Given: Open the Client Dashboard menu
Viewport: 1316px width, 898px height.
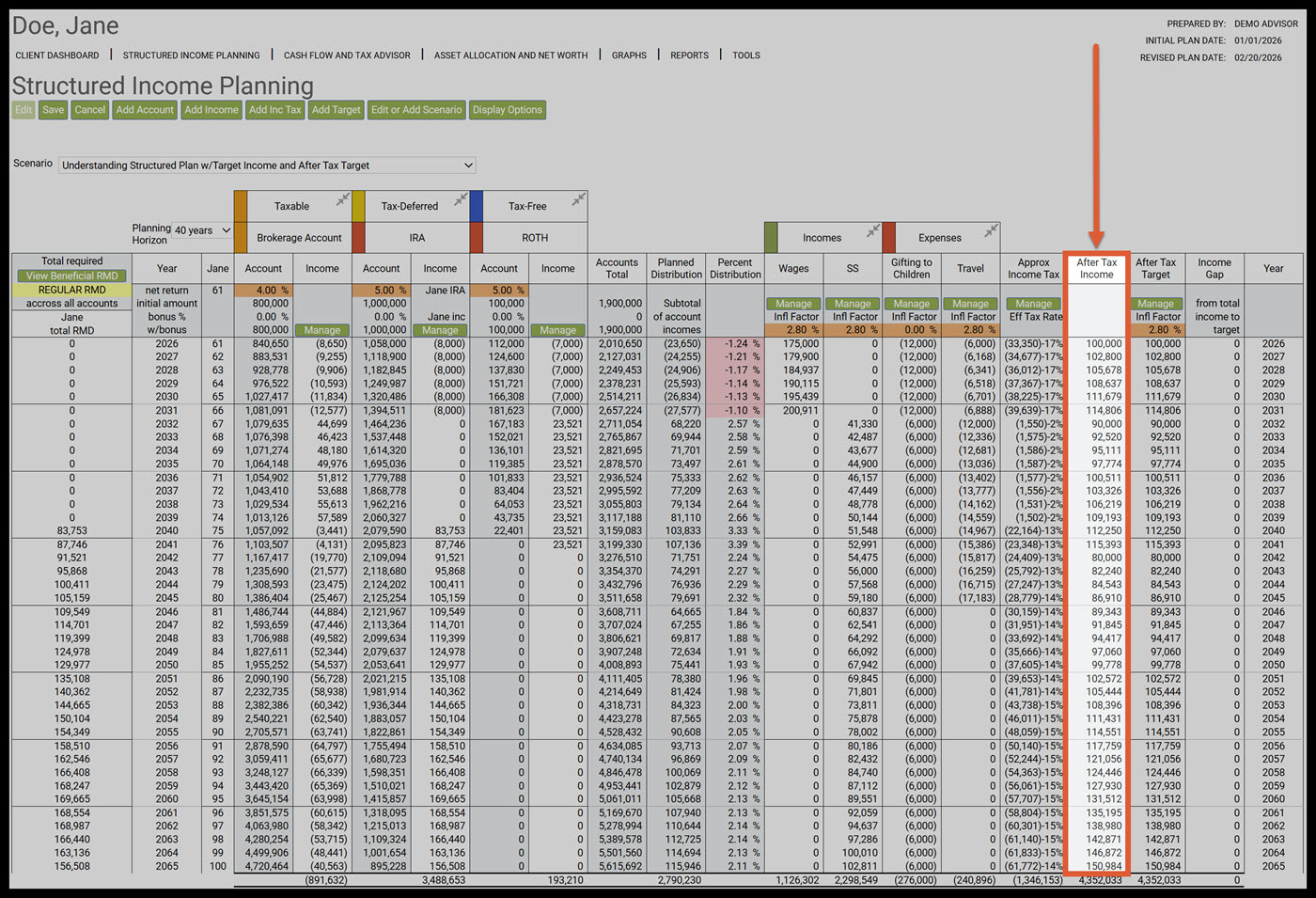Looking at the screenshot, I should [x=57, y=55].
